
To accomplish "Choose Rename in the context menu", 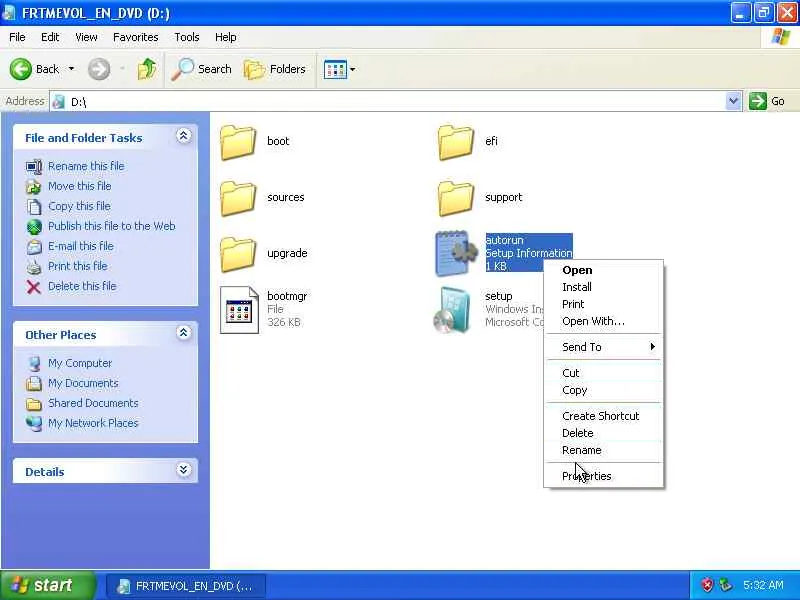I will pos(604,450).
